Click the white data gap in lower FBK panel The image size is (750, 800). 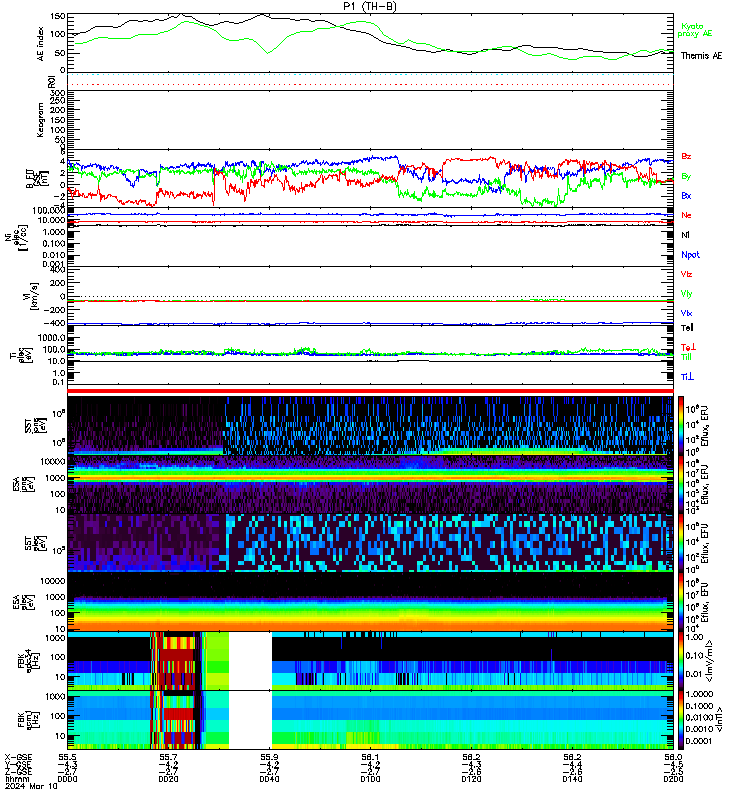point(250,720)
